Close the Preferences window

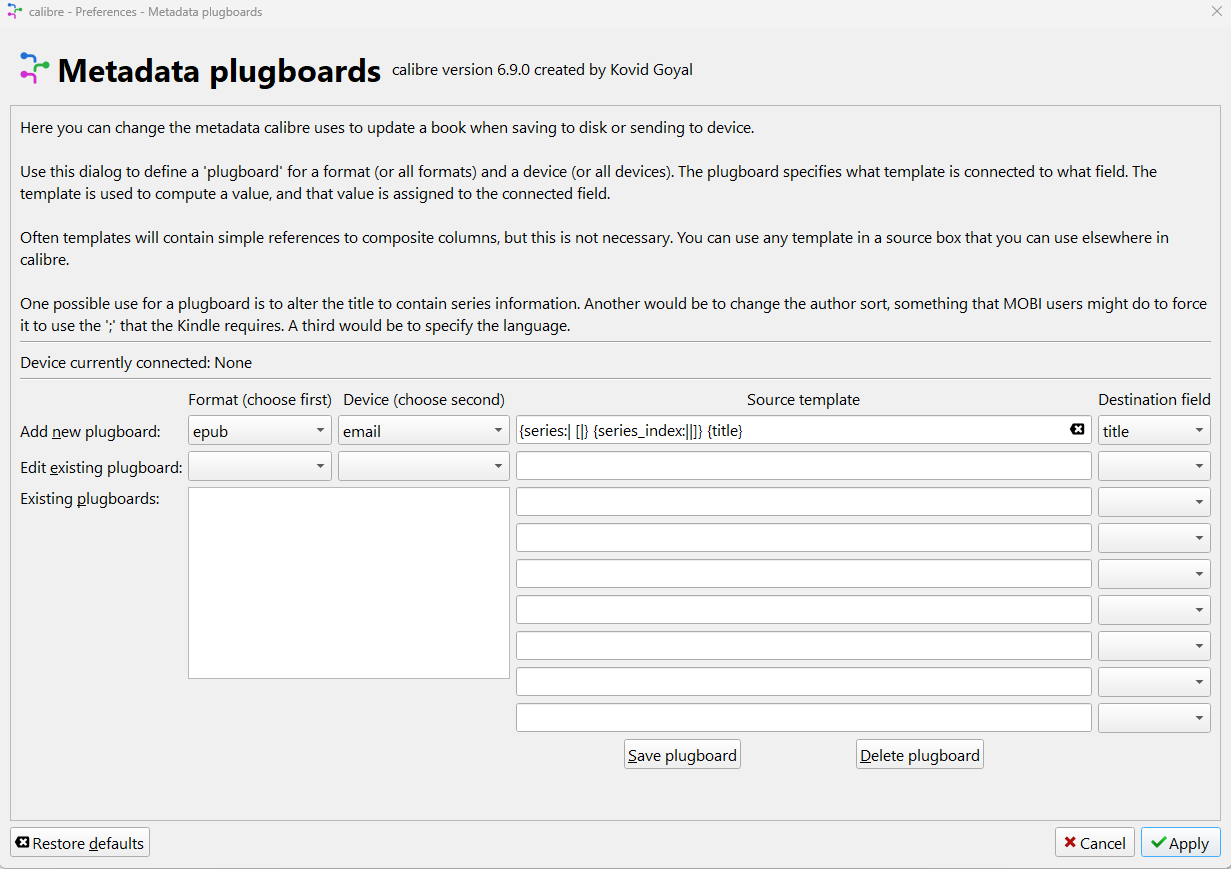point(1215,12)
